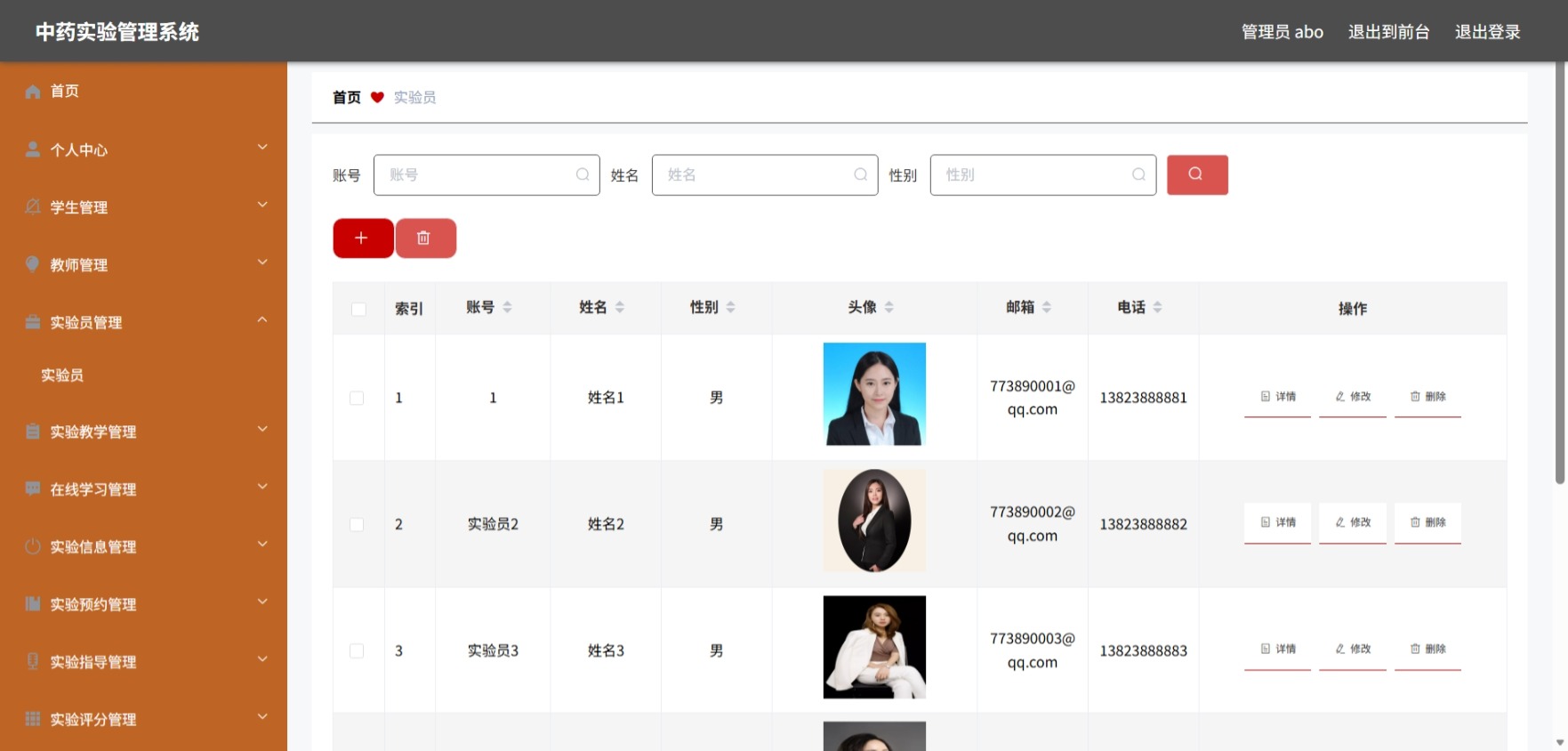Expand 实验预约管理 chevron

262,602
